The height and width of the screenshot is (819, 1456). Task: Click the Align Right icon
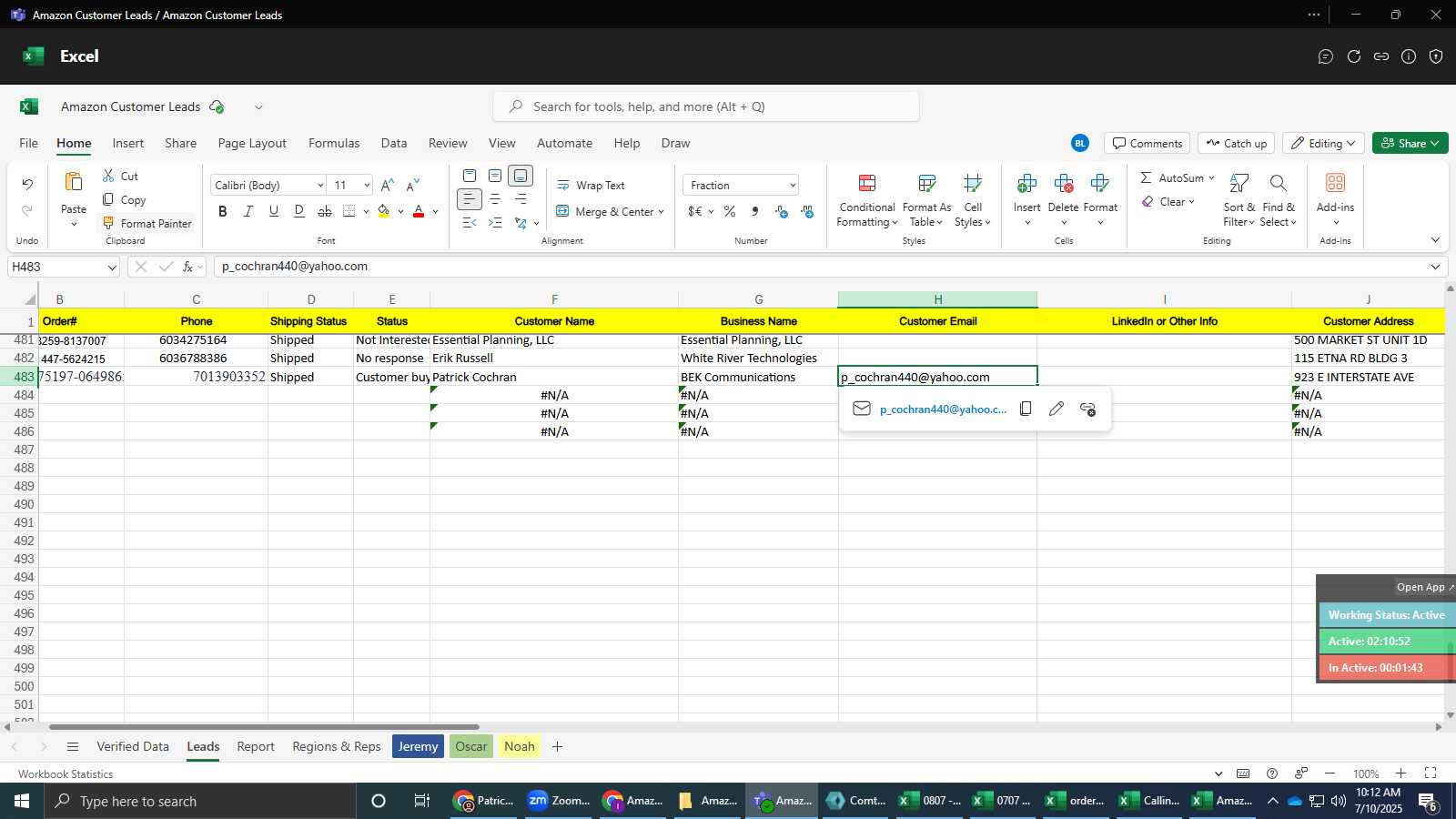521,198
